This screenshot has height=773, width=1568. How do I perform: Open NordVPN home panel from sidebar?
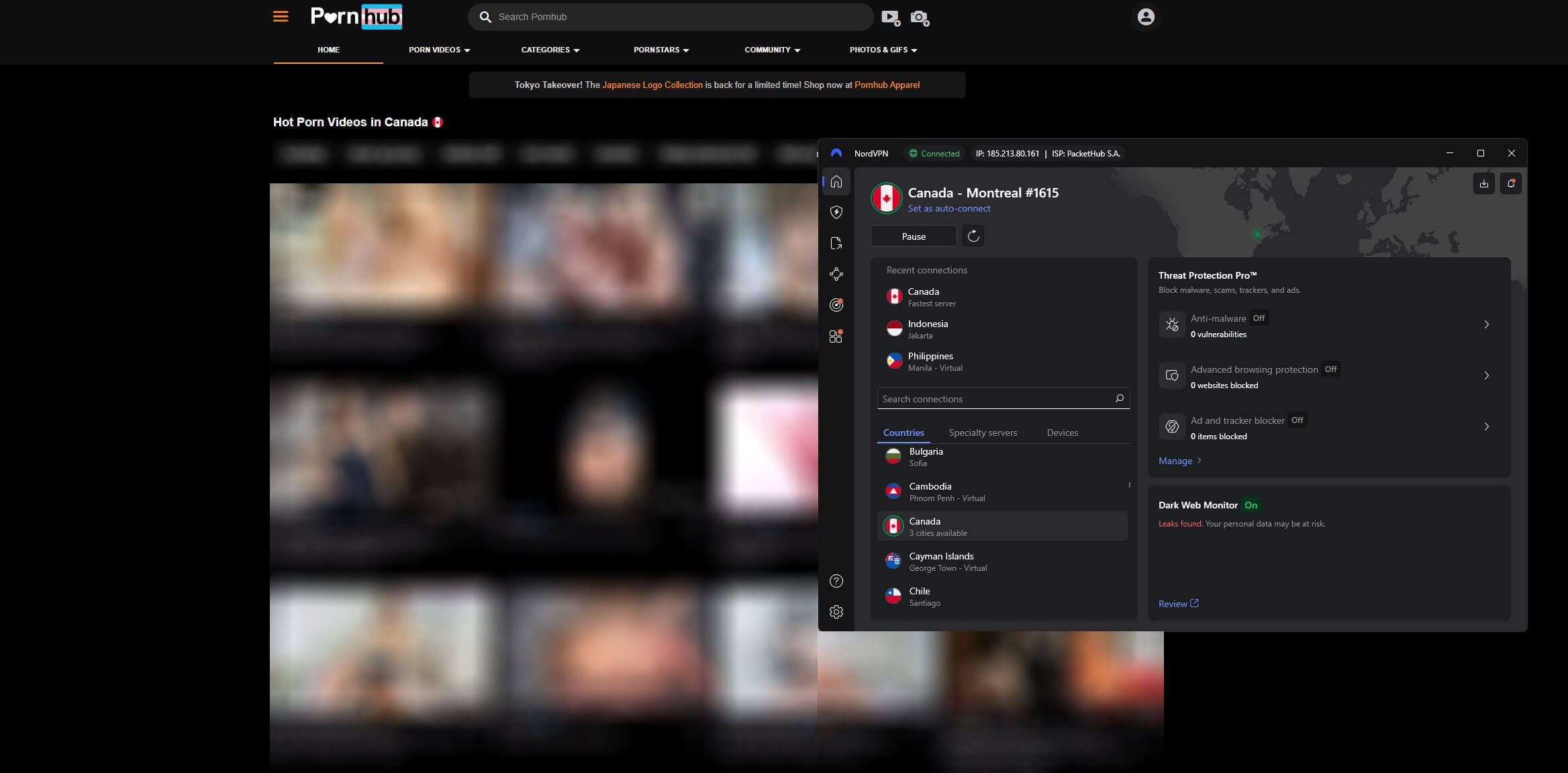[x=836, y=181]
